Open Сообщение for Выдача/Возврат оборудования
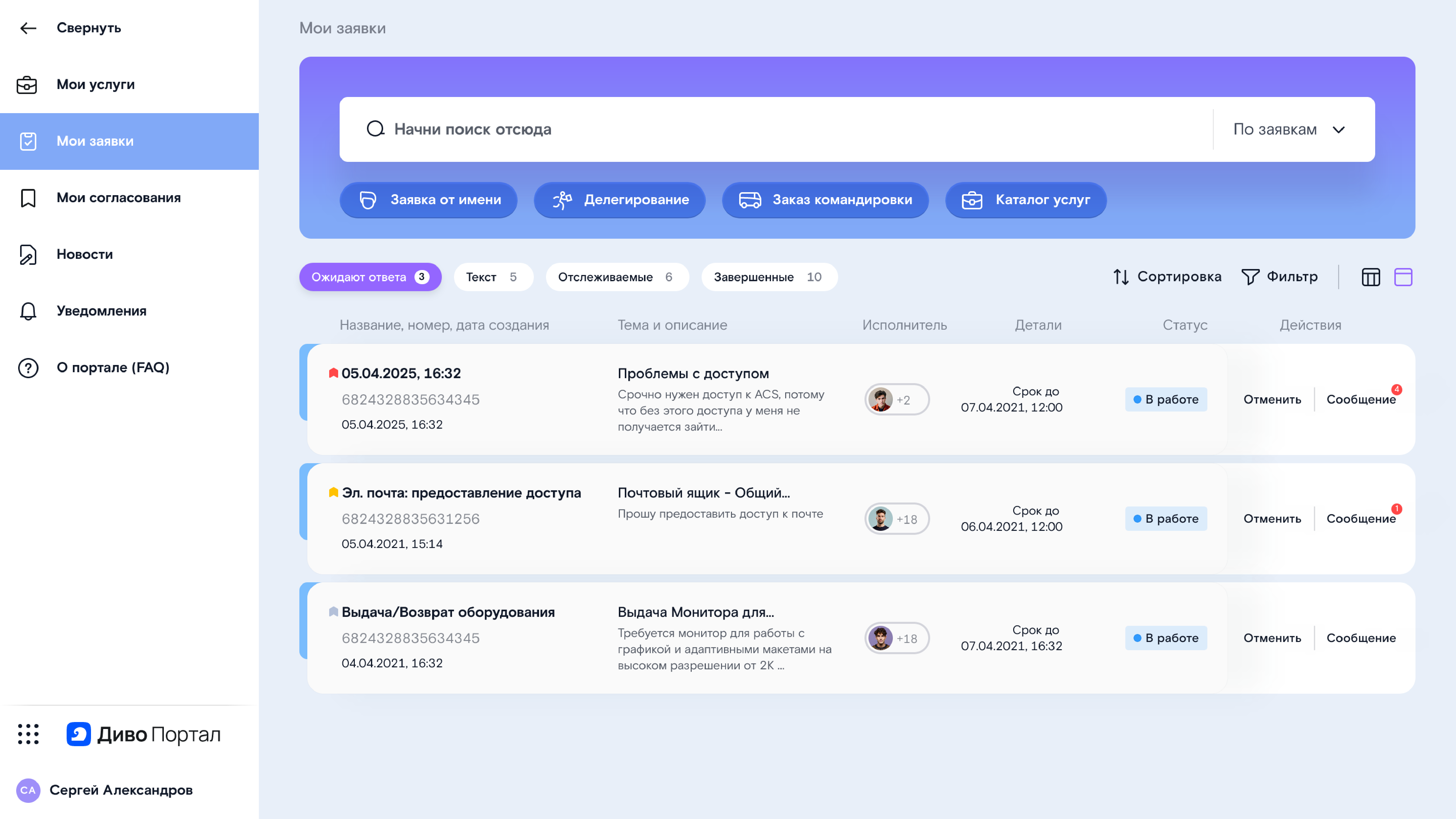Image resolution: width=1456 pixels, height=819 pixels. 1361,638
